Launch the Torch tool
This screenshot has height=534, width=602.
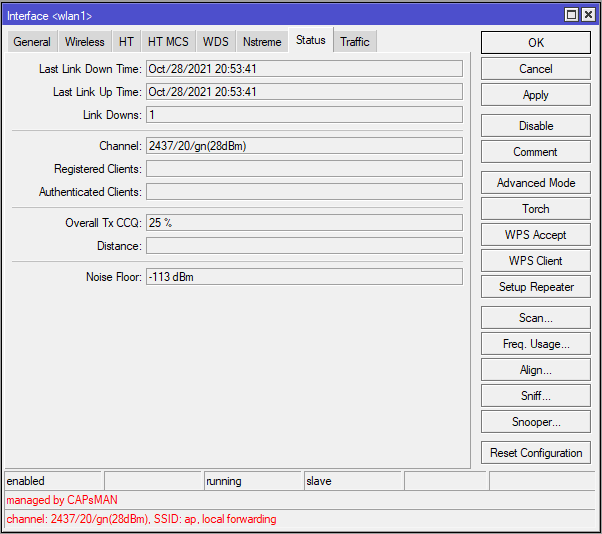click(536, 209)
